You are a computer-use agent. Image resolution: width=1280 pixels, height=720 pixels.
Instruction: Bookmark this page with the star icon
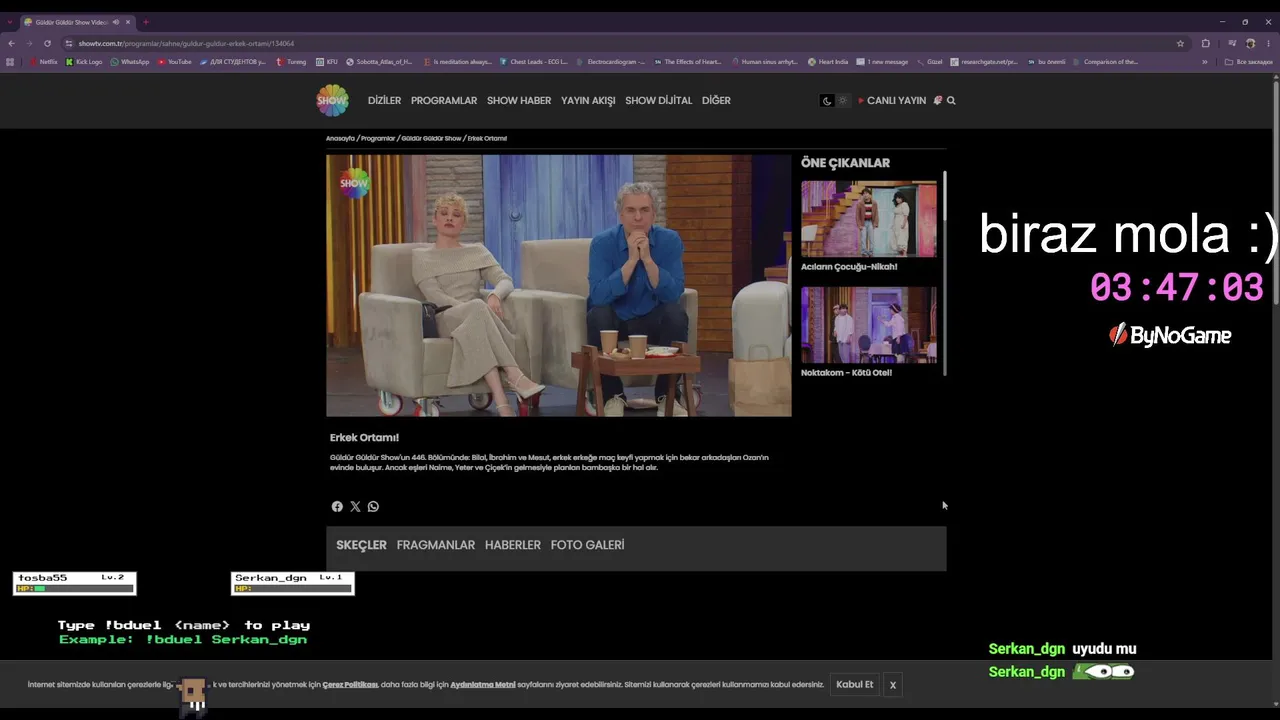click(1180, 43)
